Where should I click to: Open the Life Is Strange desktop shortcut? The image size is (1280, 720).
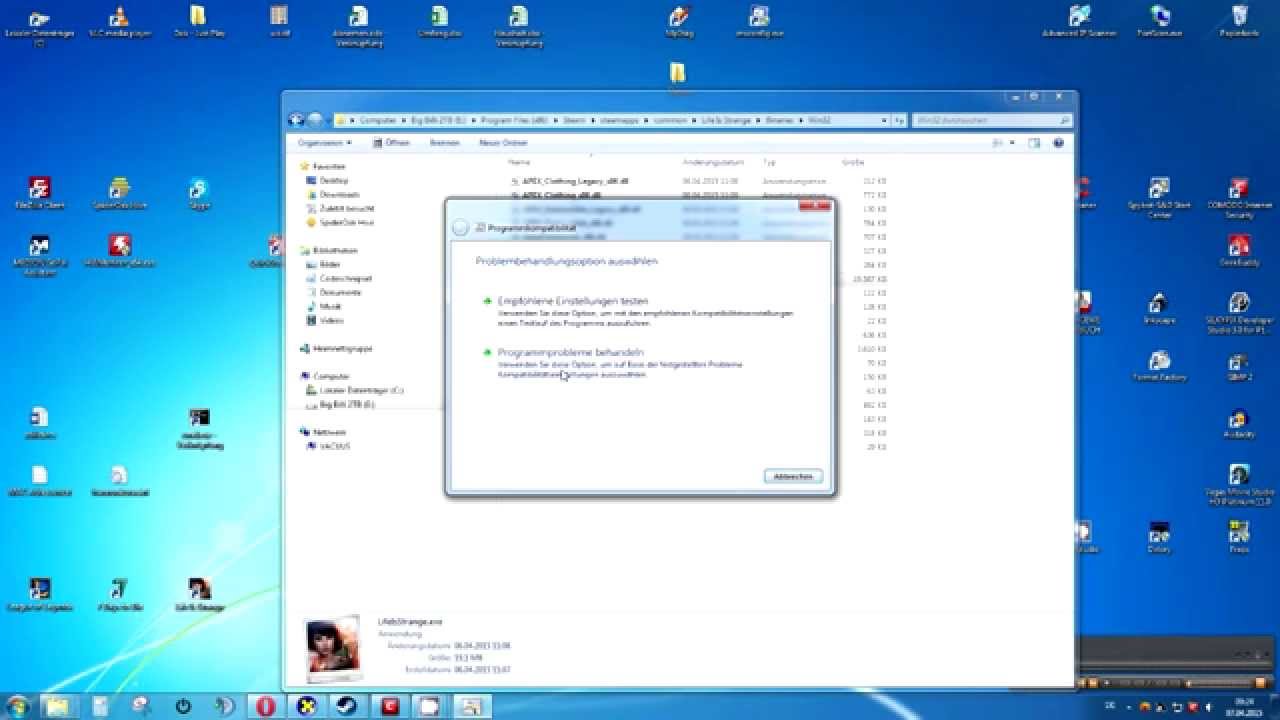point(199,595)
